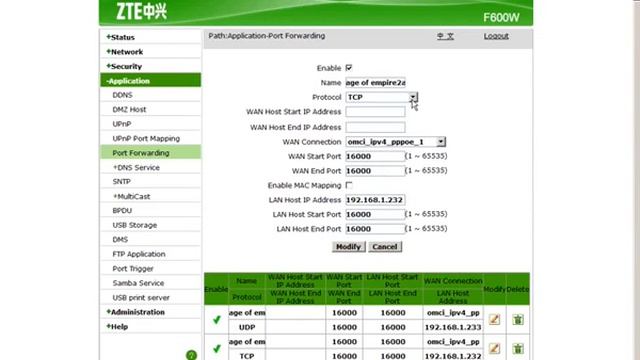Open the DMS page
Image resolution: width=640 pixels, height=360 pixels.
[x=120, y=240]
